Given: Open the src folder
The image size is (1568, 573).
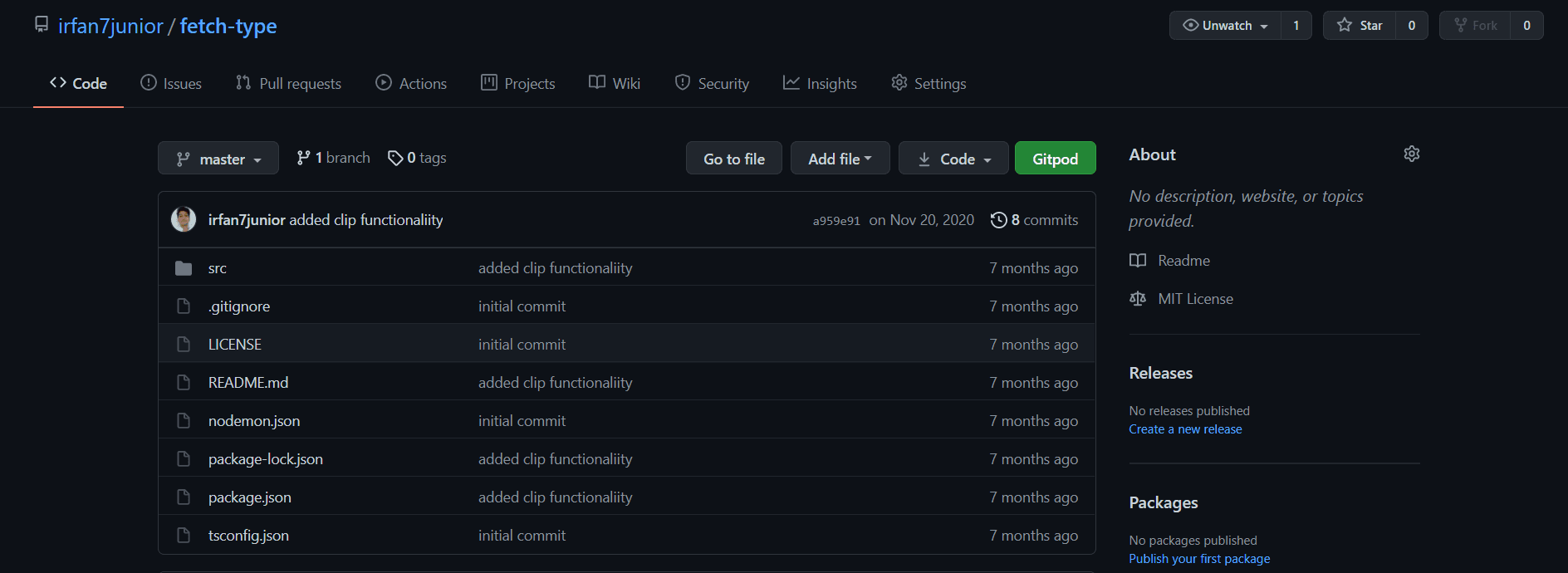Looking at the screenshot, I should tap(218, 268).
